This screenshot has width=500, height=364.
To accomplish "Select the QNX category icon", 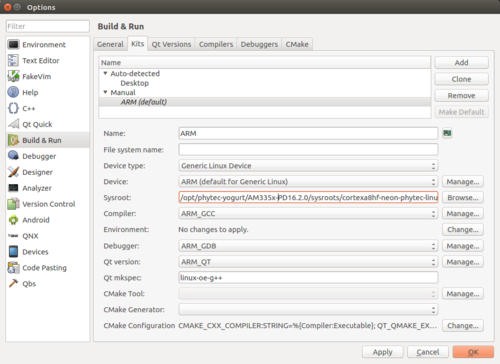I will tap(13, 236).
